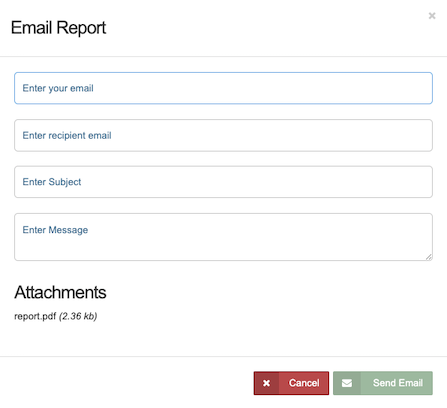The image size is (447, 408).
Task: Click the X icon on the Cancel button
Action: (266, 383)
